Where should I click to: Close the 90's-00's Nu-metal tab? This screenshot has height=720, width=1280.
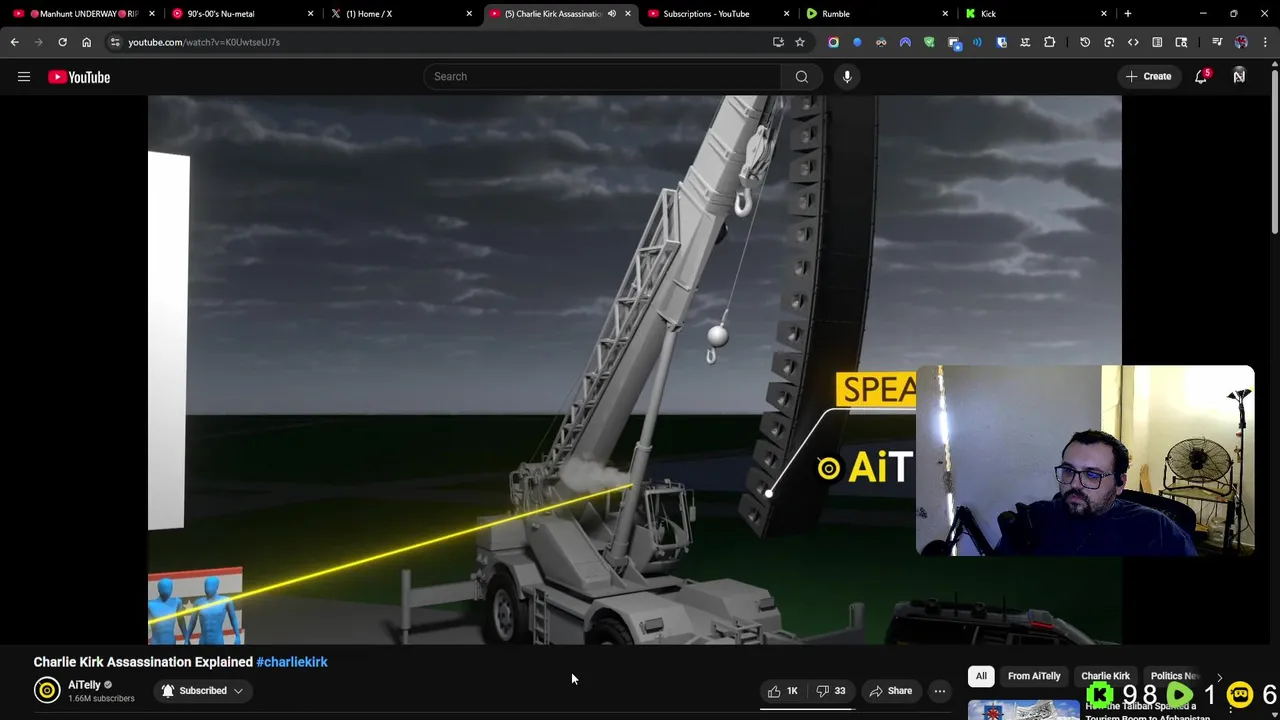coord(310,14)
